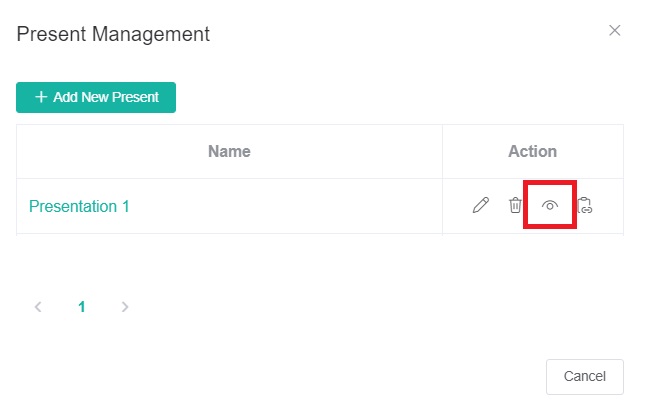Remove the present with the bin icon

[x=515, y=205]
